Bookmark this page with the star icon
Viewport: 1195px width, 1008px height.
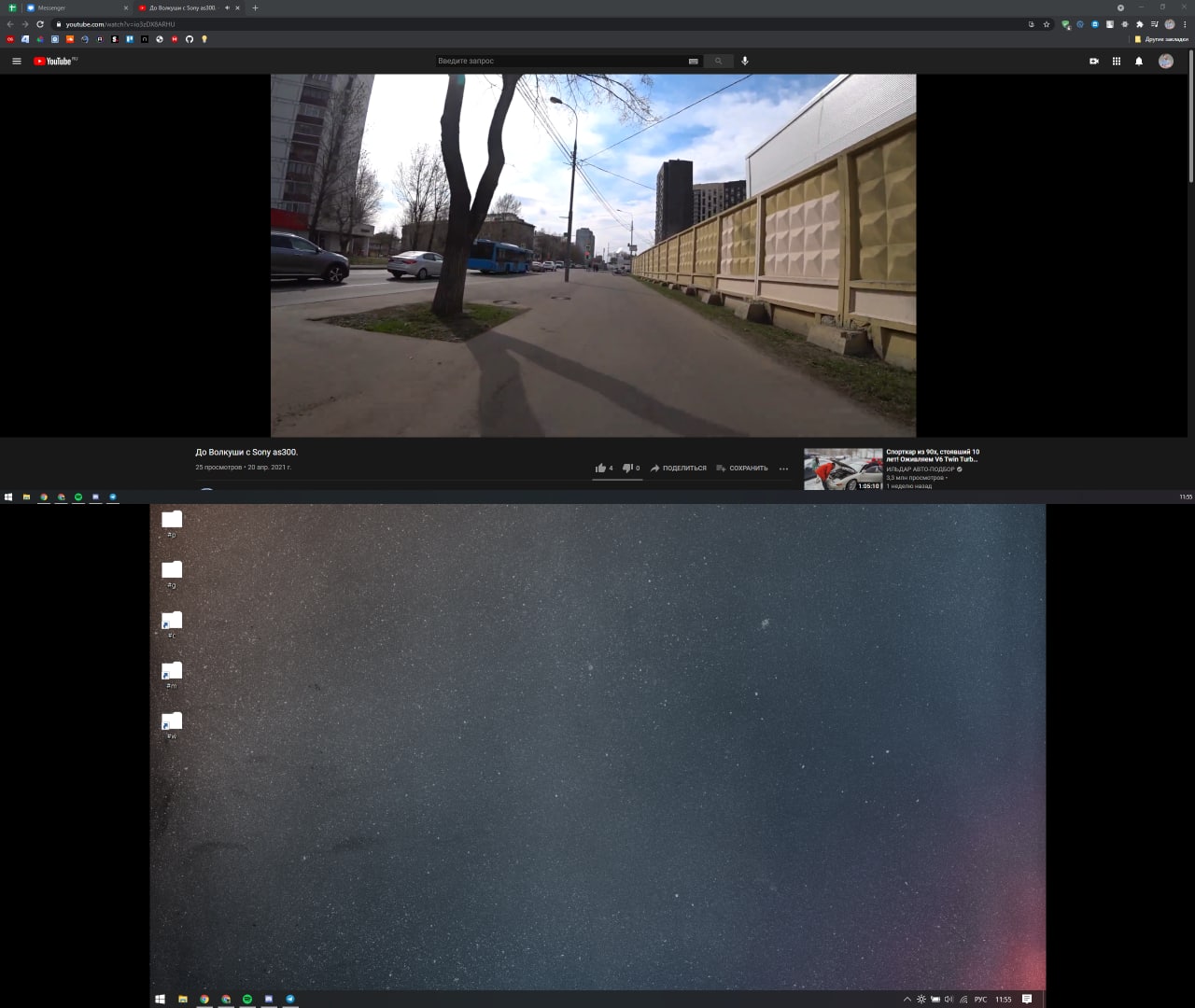1047,24
